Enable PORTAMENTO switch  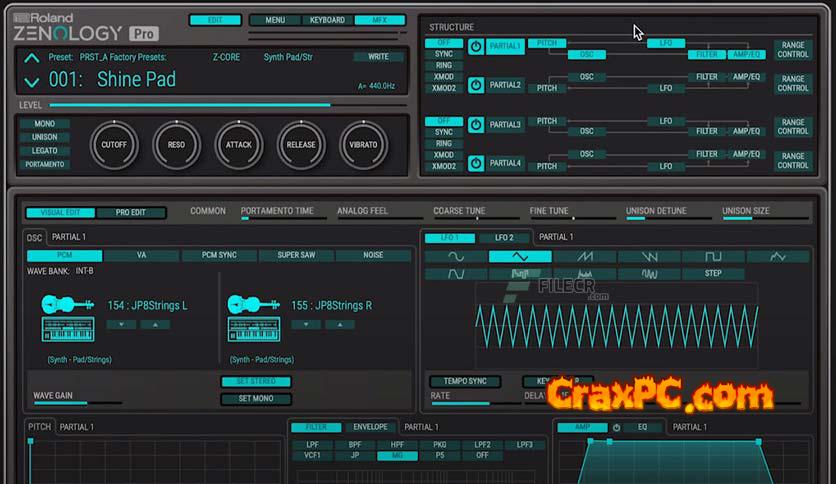pyautogui.click(x=45, y=164)
